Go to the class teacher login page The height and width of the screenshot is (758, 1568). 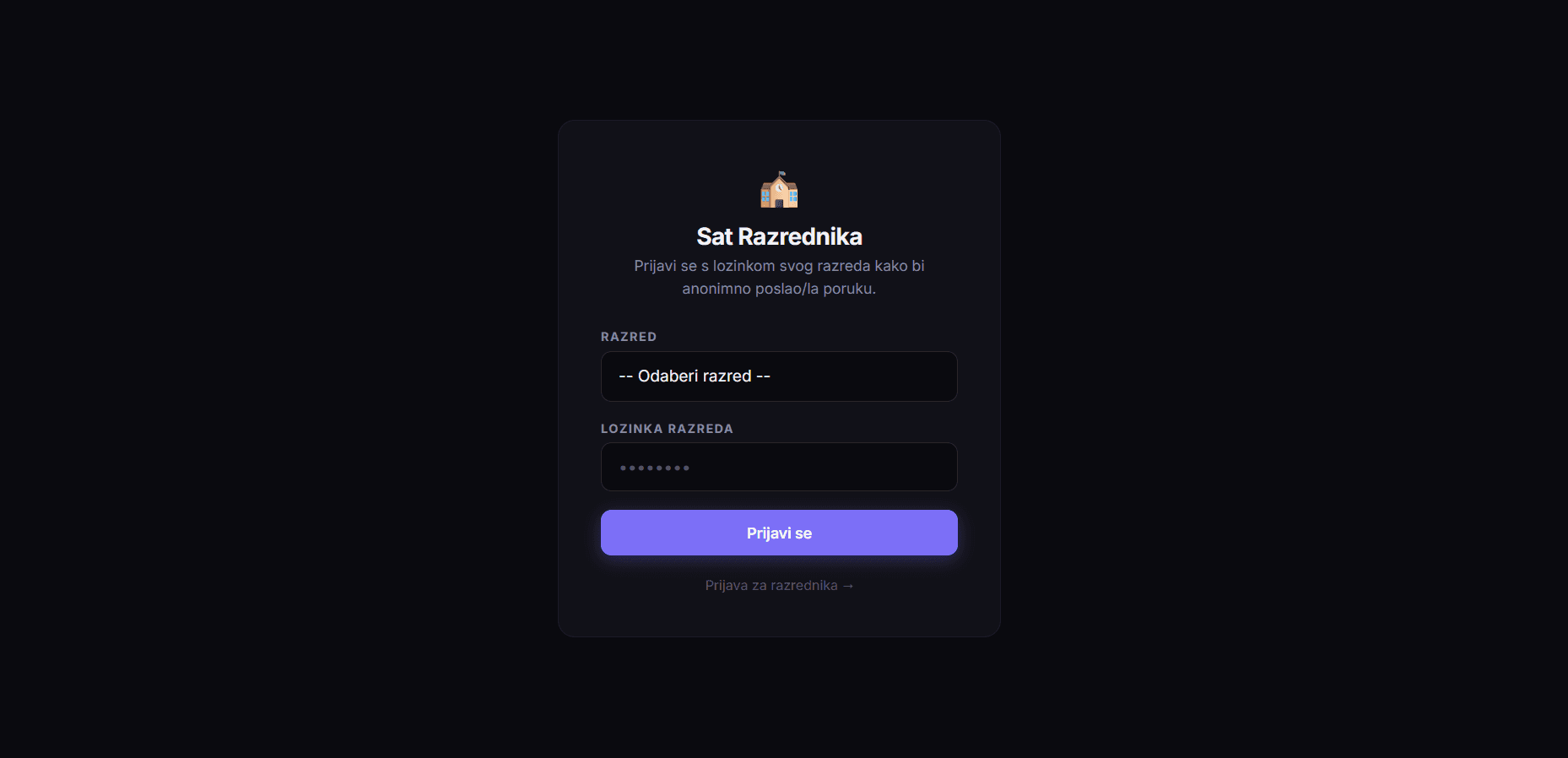(x=779, y=586)
